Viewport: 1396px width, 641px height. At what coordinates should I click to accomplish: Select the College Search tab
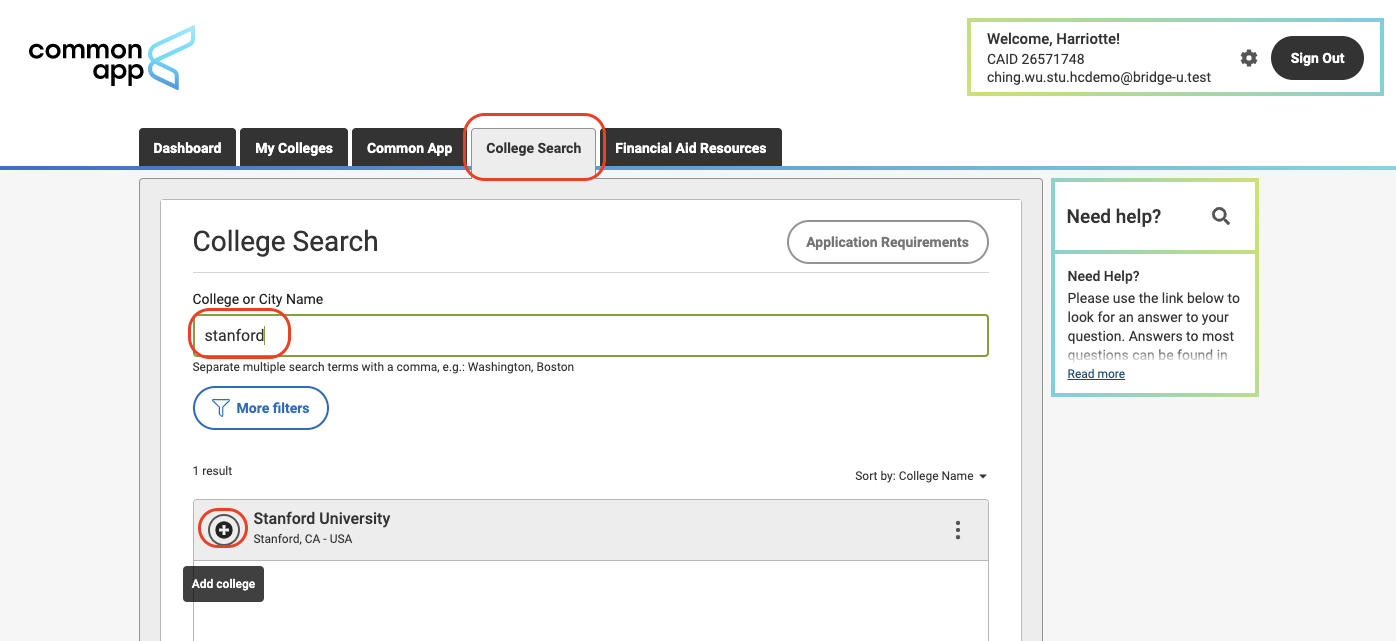pyautogui.click(x=534, y=148)
